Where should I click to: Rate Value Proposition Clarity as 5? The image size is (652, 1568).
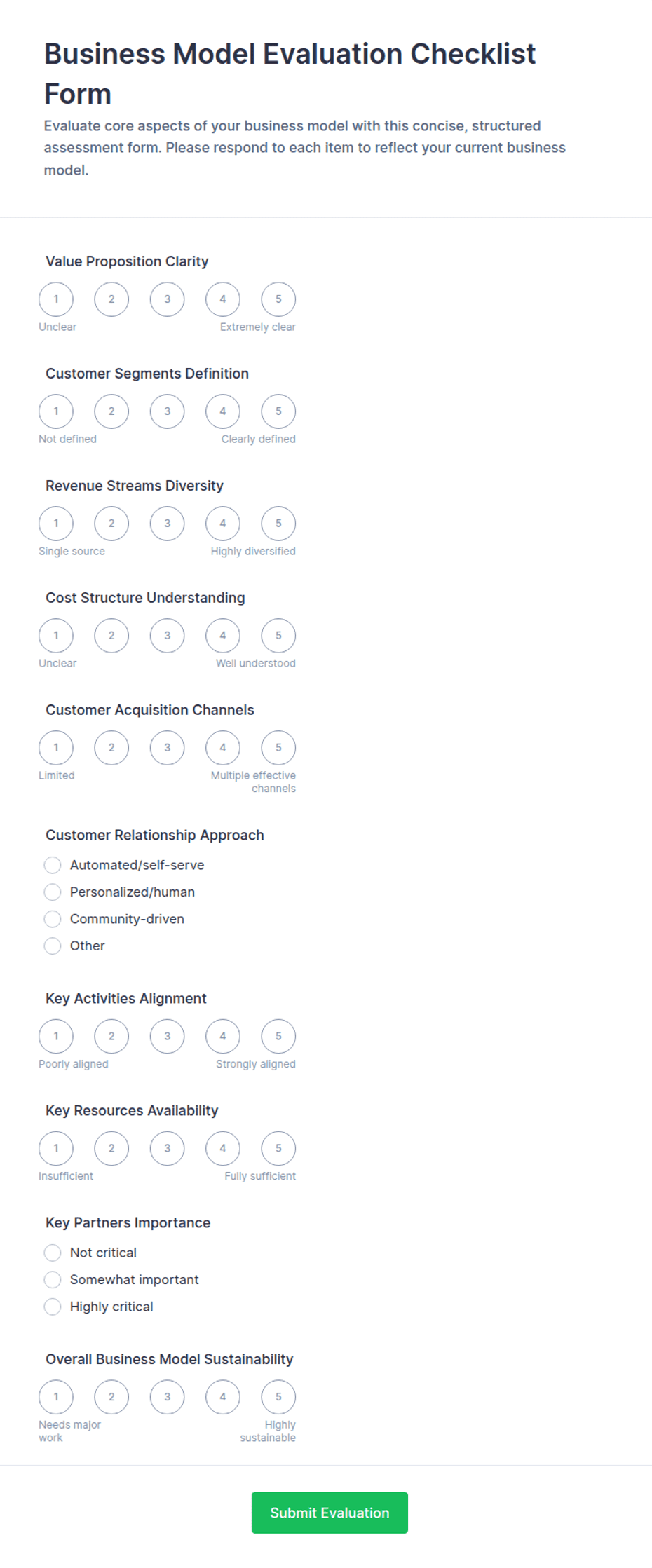278,299
